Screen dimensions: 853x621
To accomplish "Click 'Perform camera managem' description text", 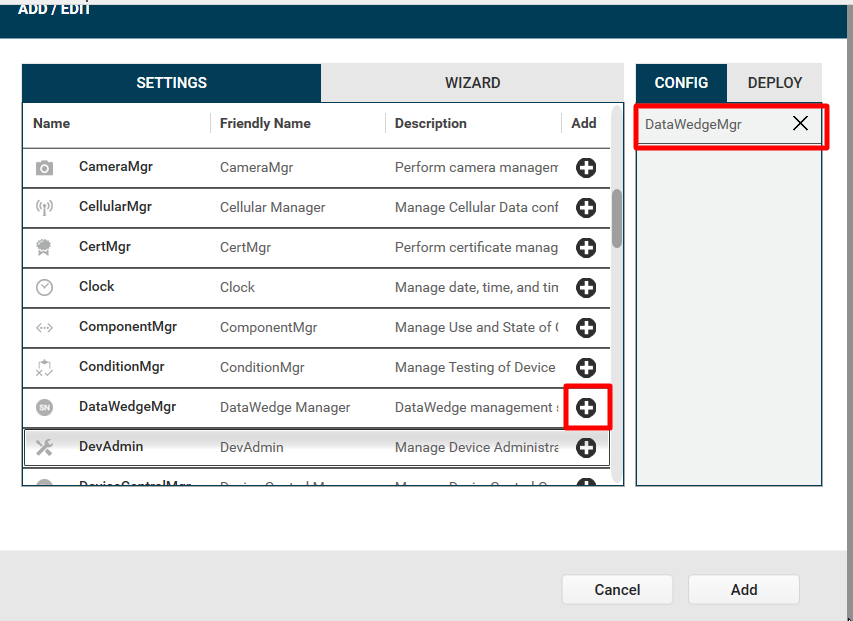I will coord(477,167).
